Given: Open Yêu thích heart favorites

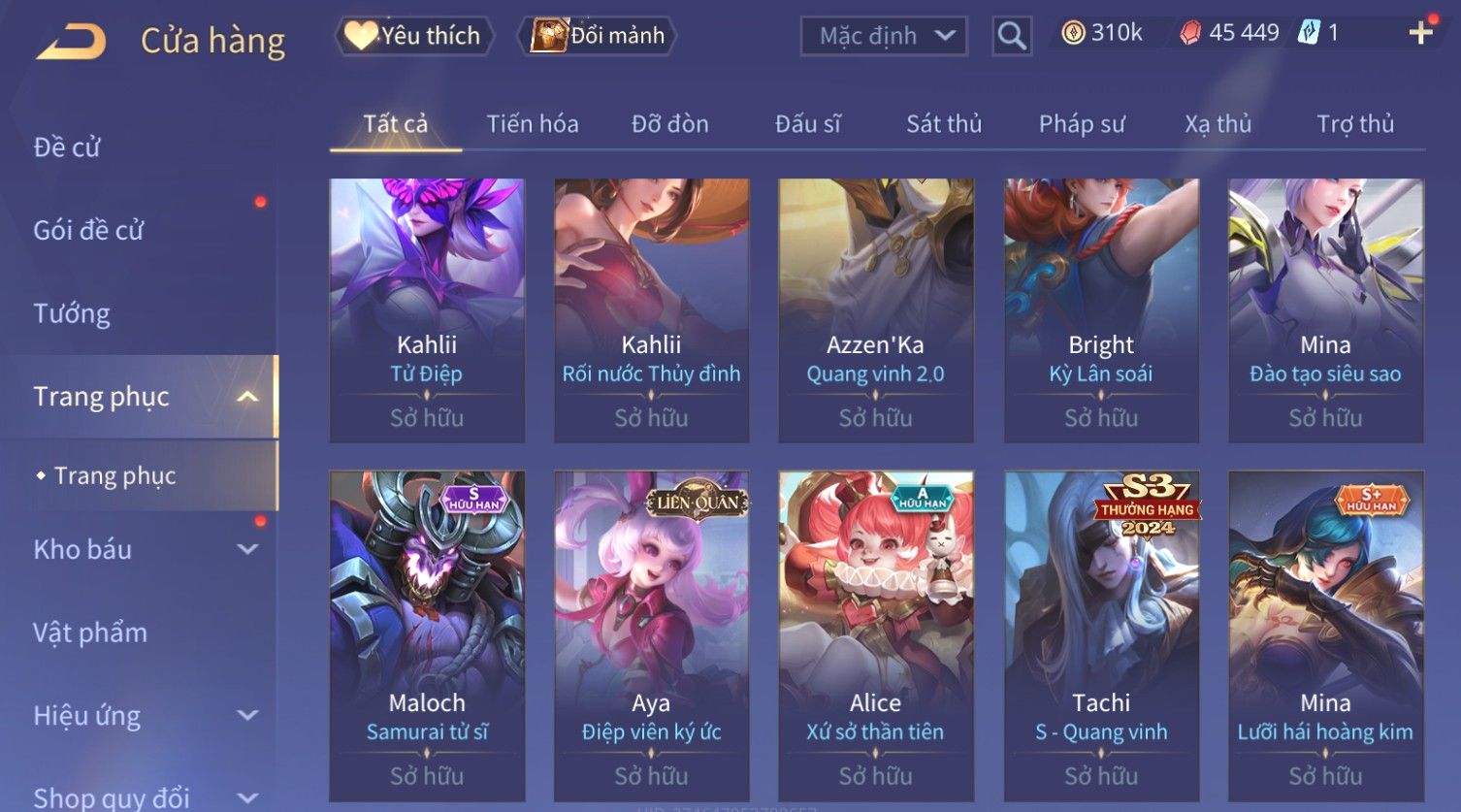Looking at the screenshot, I should coord(414,36).
